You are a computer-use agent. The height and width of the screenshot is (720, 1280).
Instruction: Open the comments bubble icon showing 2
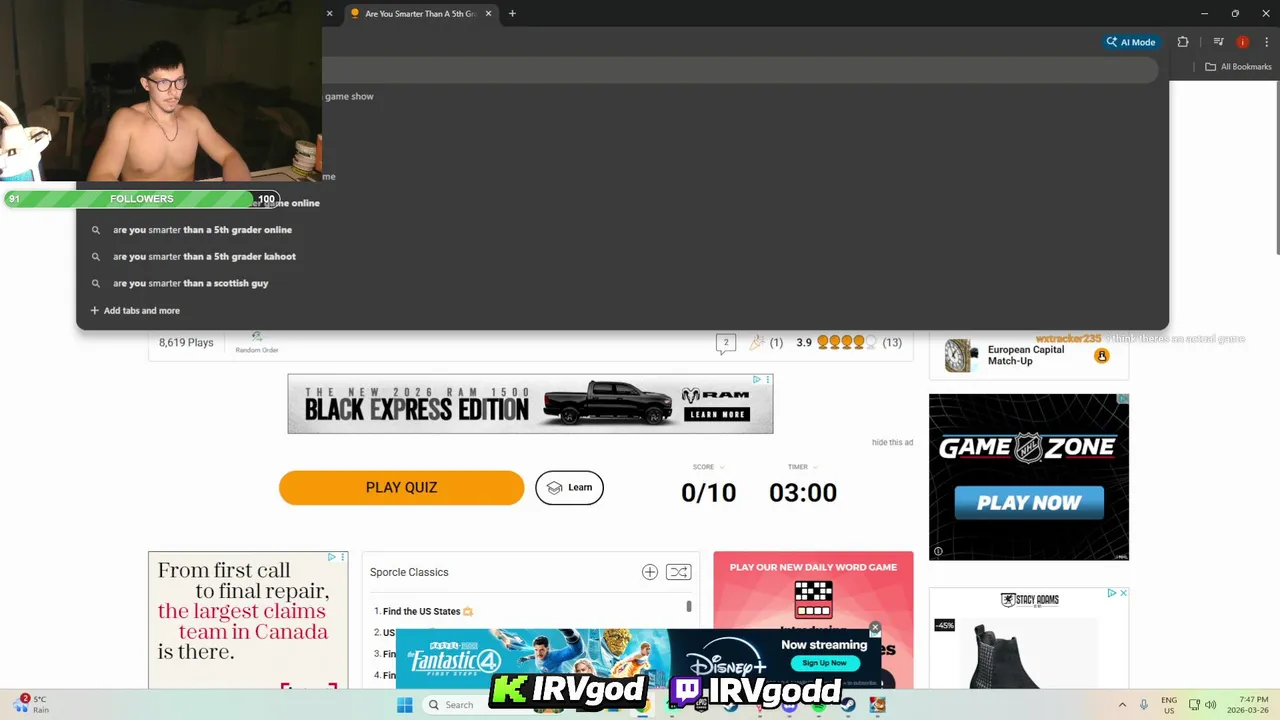coord(726,343)
